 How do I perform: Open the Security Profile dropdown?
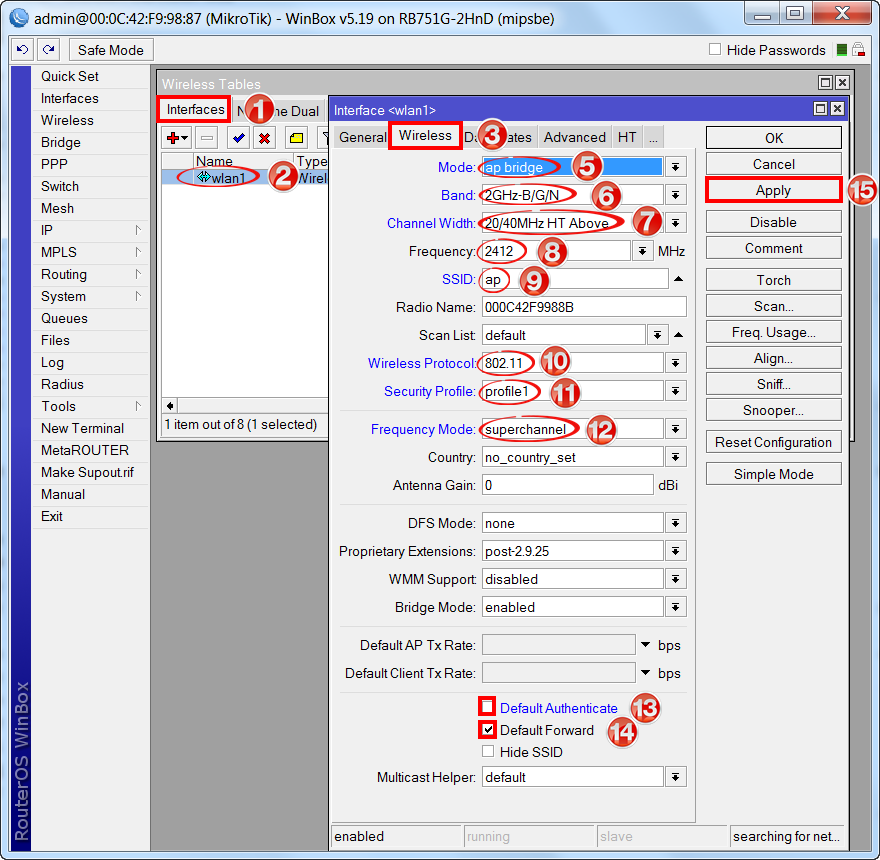[x=676, y=391]
